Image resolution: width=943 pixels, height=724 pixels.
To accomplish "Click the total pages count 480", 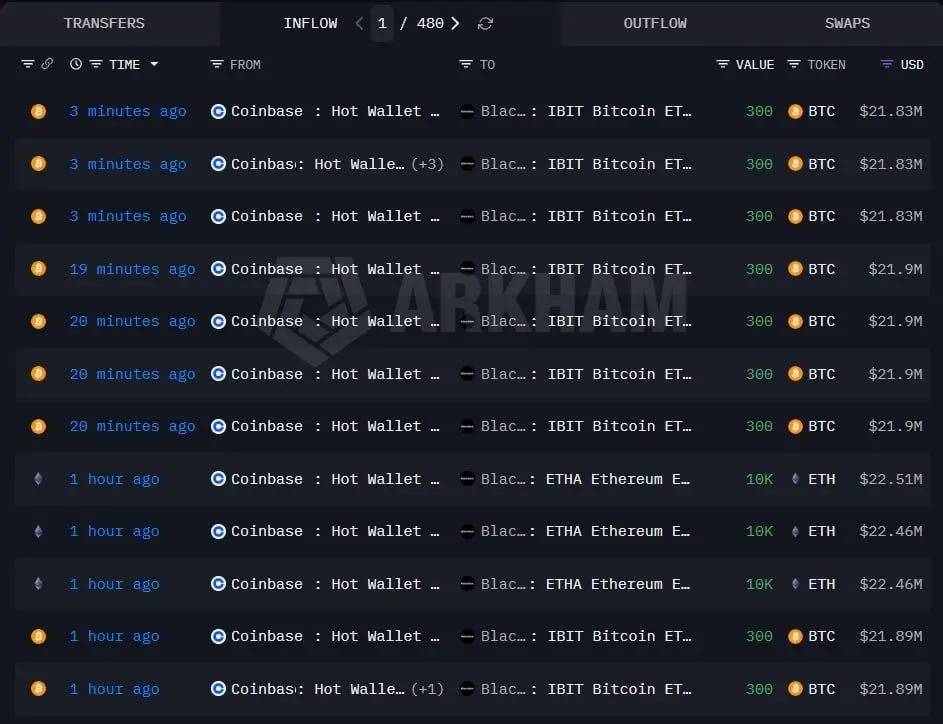I will (430, 23).
